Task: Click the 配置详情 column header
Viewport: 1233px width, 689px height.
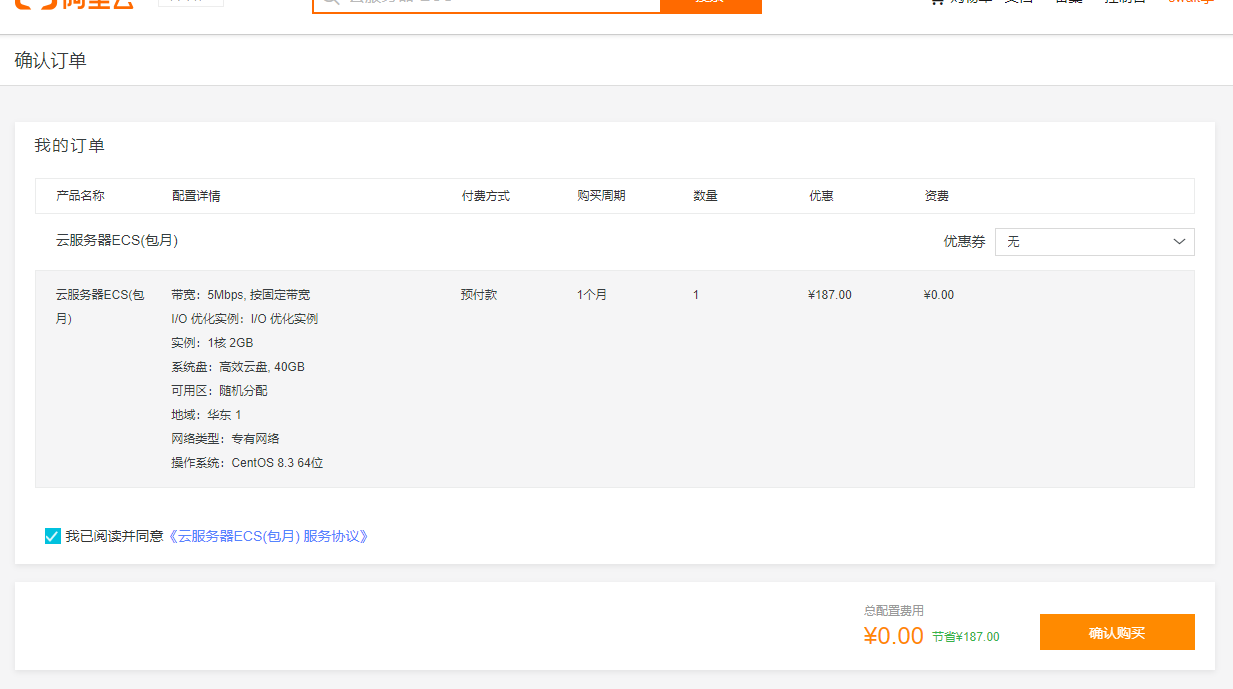Action: (x=196, y=196)
